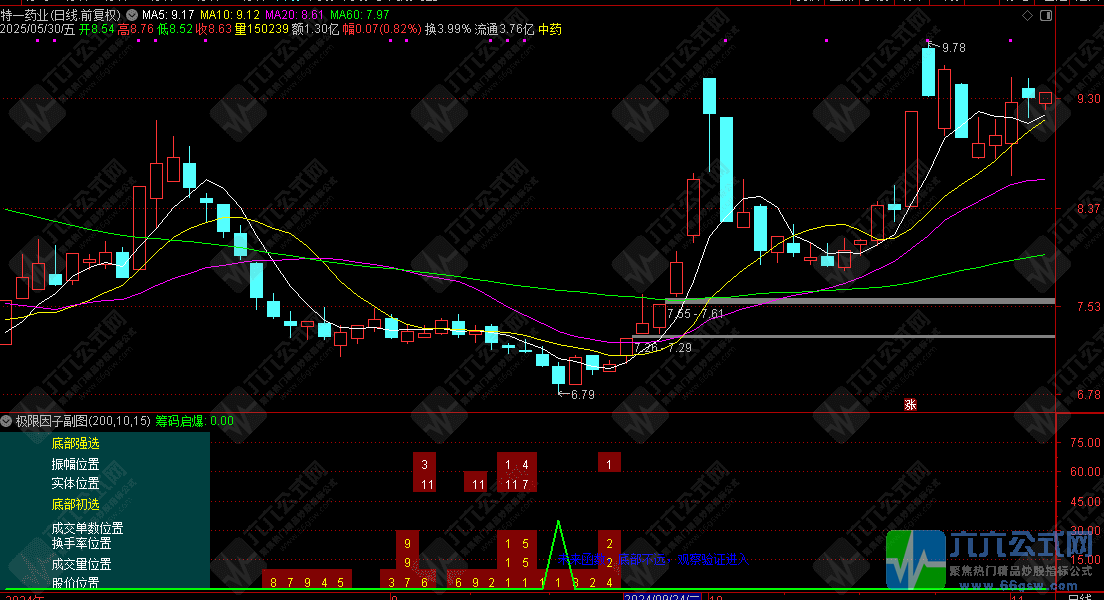The image size is (1104, 600).
Task: Click the 六六公式网 logo icon
Action: [x=916, y=559]
